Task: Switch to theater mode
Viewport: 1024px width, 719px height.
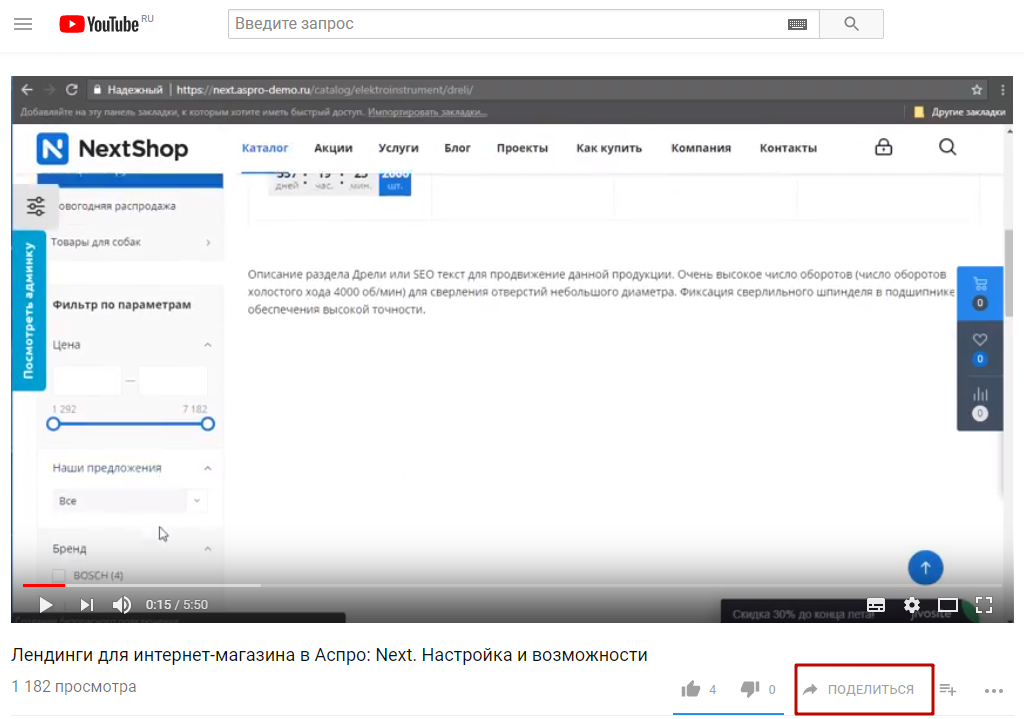Action: (948, 605)
